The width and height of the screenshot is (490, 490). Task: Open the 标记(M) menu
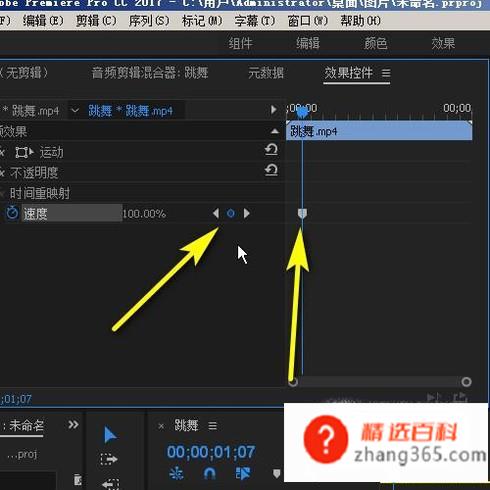click(202, 21)
